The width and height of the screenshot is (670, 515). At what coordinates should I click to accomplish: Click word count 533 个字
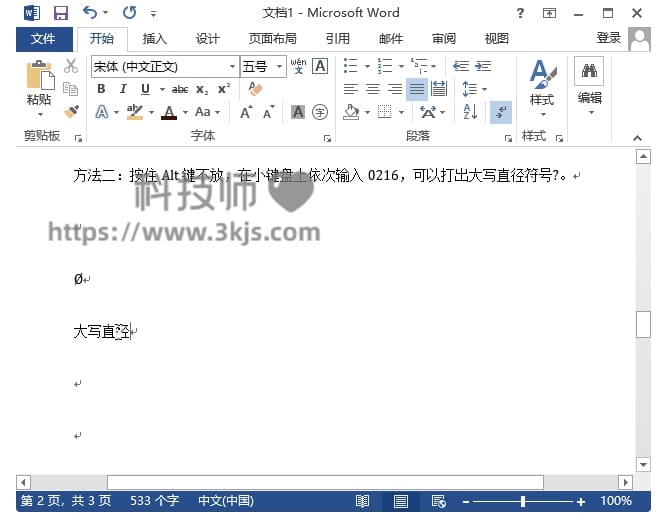click(154, 501)
